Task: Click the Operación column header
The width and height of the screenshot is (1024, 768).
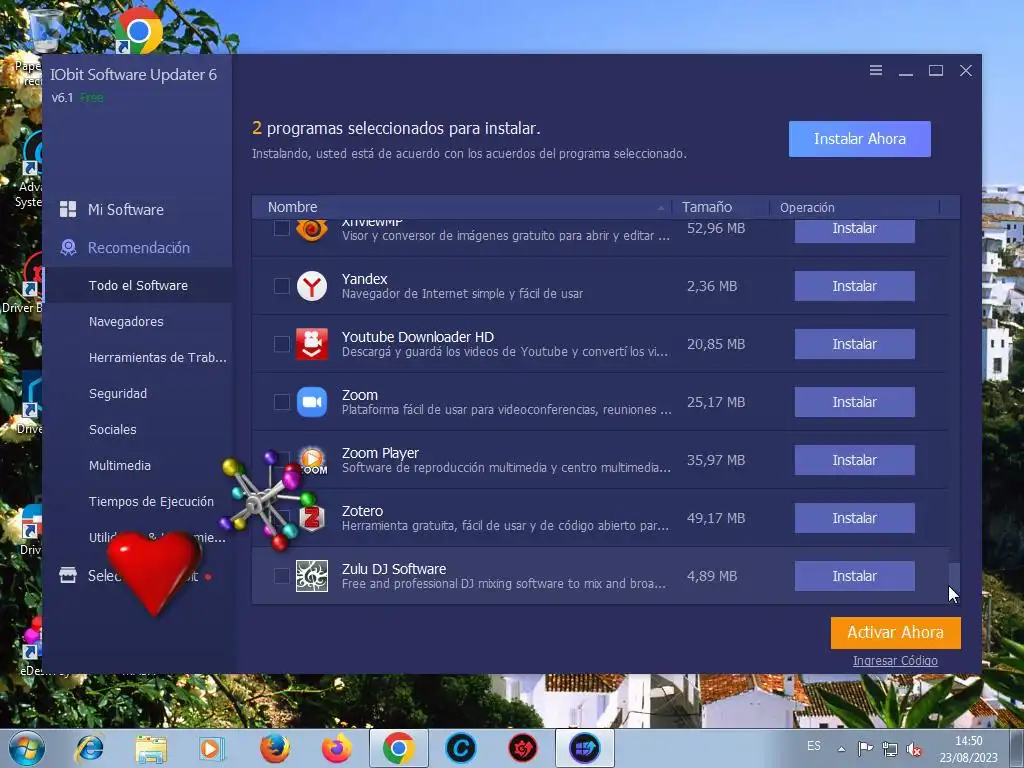Action: click(807, 207)
